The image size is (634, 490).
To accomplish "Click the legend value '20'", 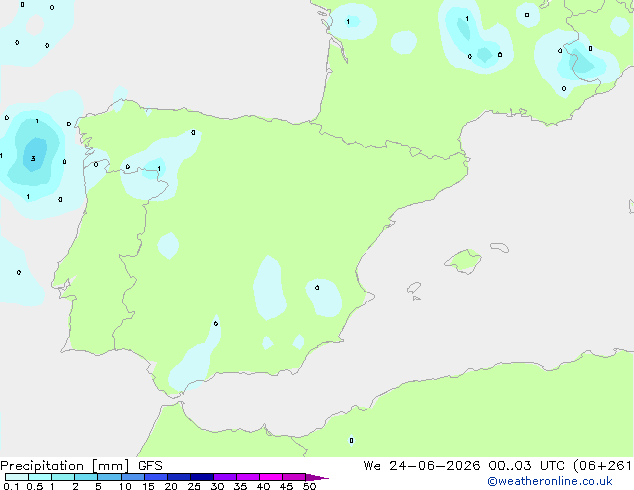I will 171,486.
